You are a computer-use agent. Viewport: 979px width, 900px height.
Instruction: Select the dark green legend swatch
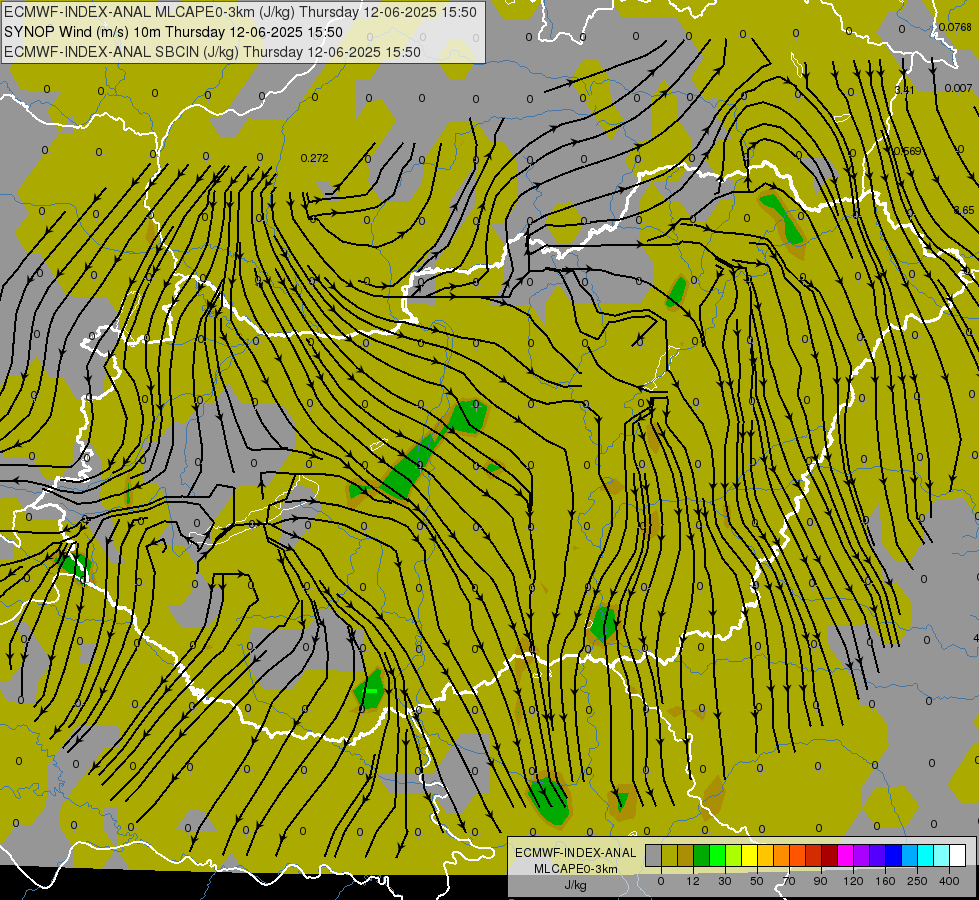(702, 856)
